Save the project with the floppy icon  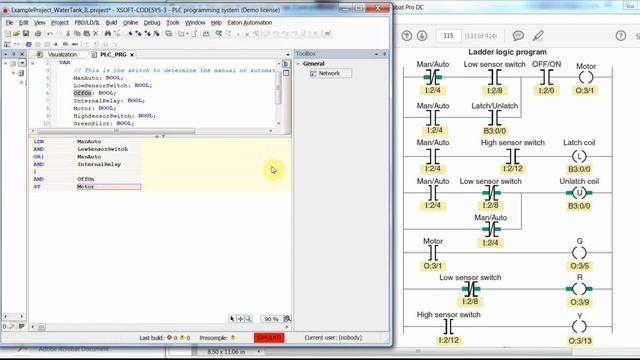tap(26, 33)
